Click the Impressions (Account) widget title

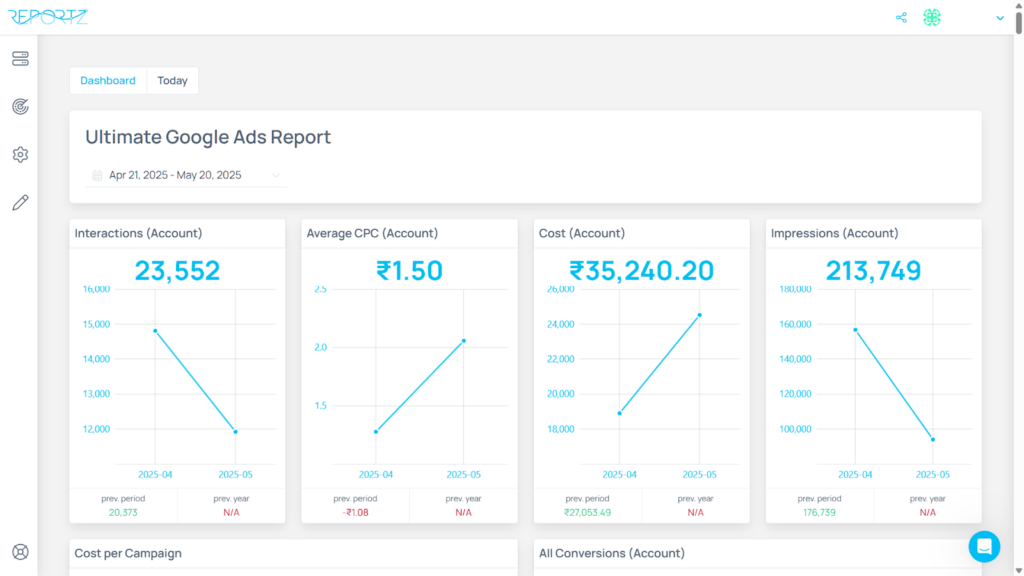pos(835,233)
